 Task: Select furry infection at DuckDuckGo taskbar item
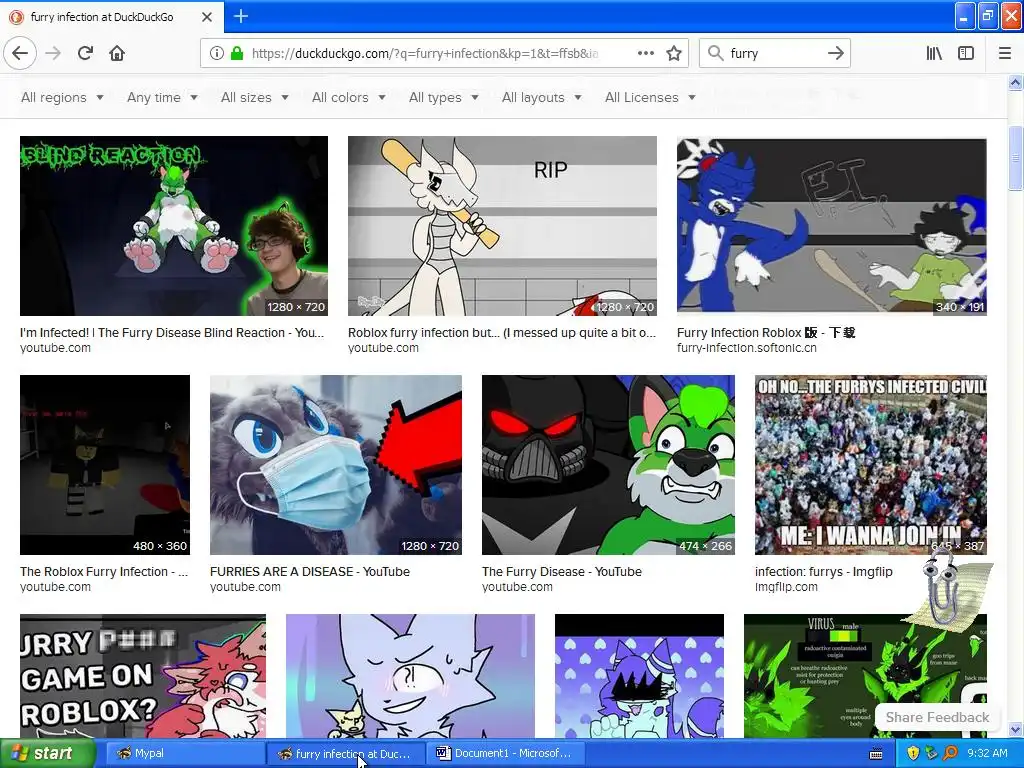pyautogui.click(x=345, y=753)
